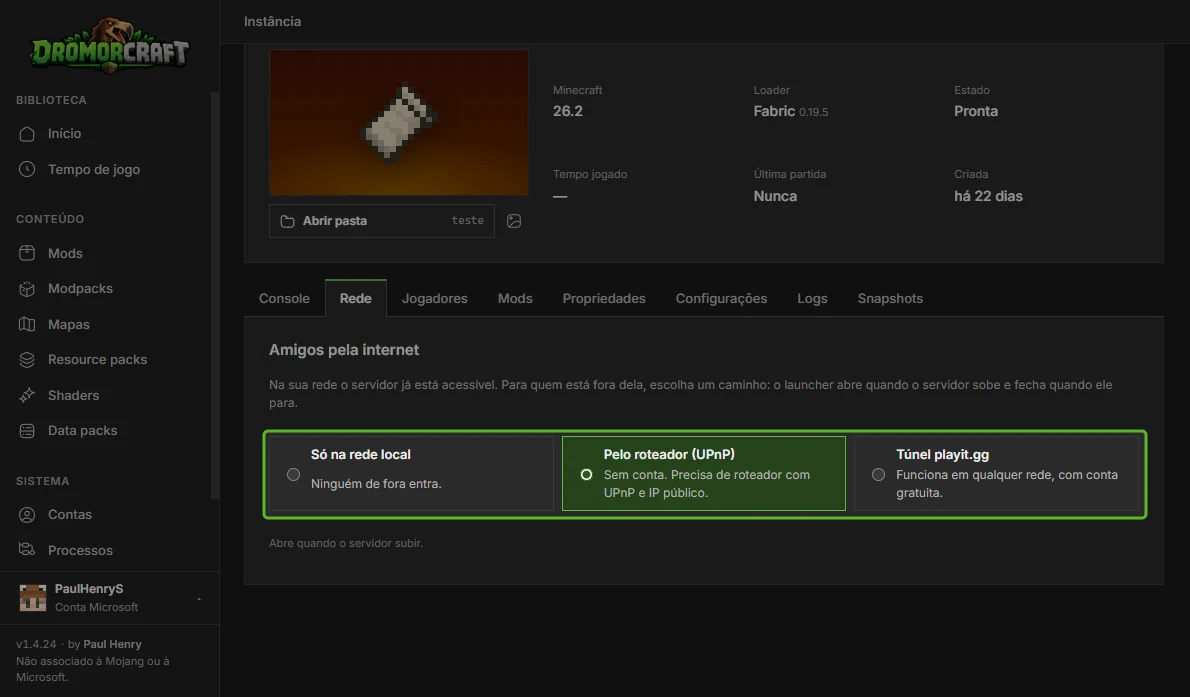Image resolution: width=1190 pixels, height=697 pixels.
Task: Click the 'Amigos pela internet' heading
Action: click(x=344, y=350)
